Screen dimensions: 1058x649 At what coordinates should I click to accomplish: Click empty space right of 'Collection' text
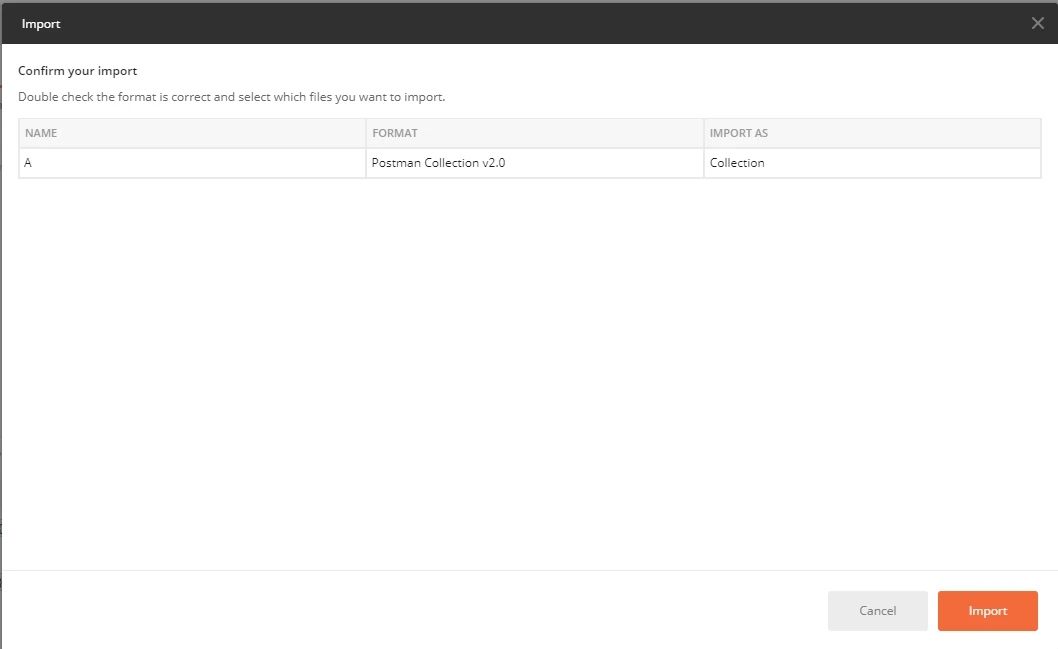(900, 163)
